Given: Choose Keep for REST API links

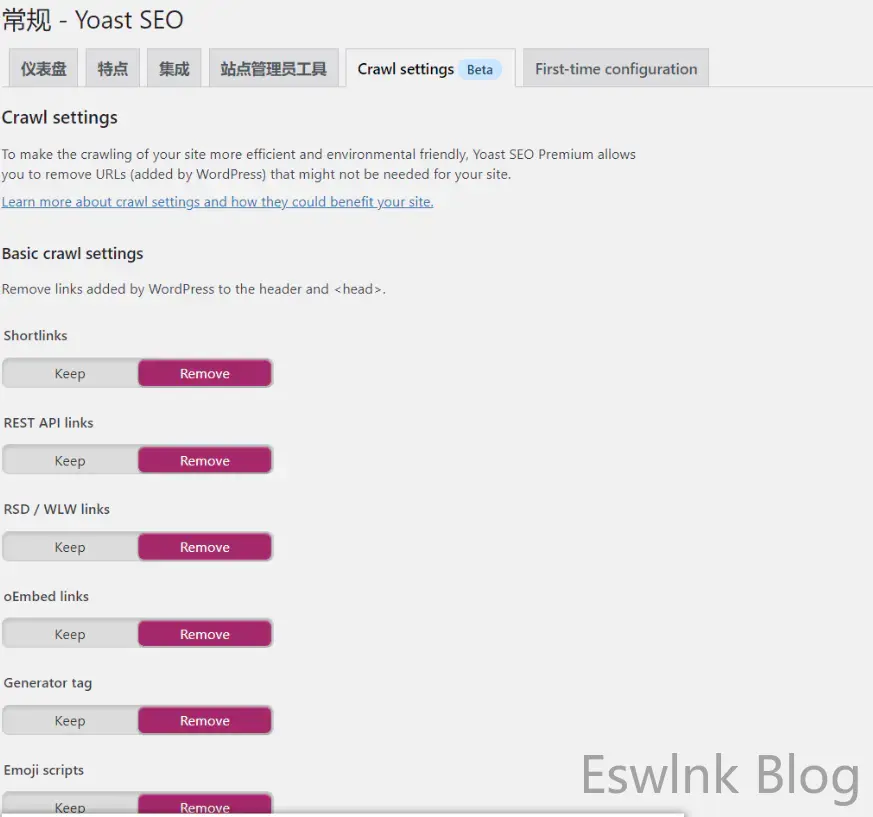Looking at the screenshot, I should tap(70, 461).
